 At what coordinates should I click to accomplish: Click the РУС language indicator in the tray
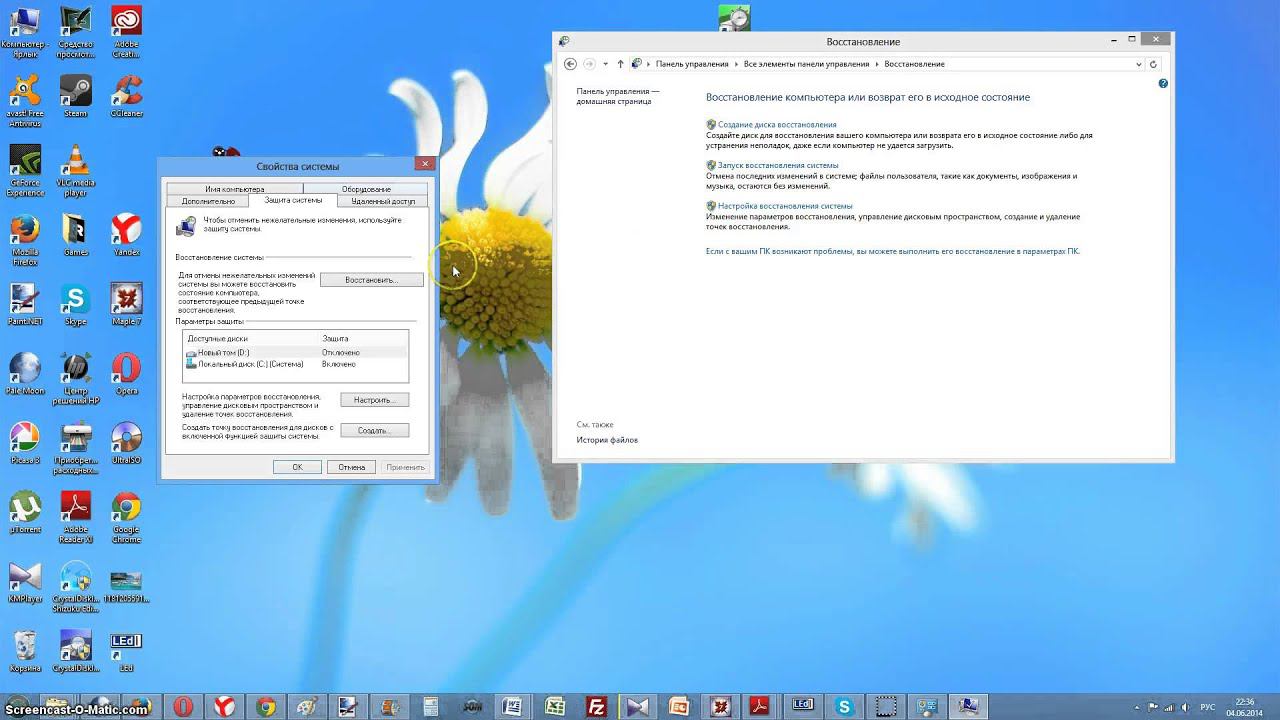coord(1207,707)
